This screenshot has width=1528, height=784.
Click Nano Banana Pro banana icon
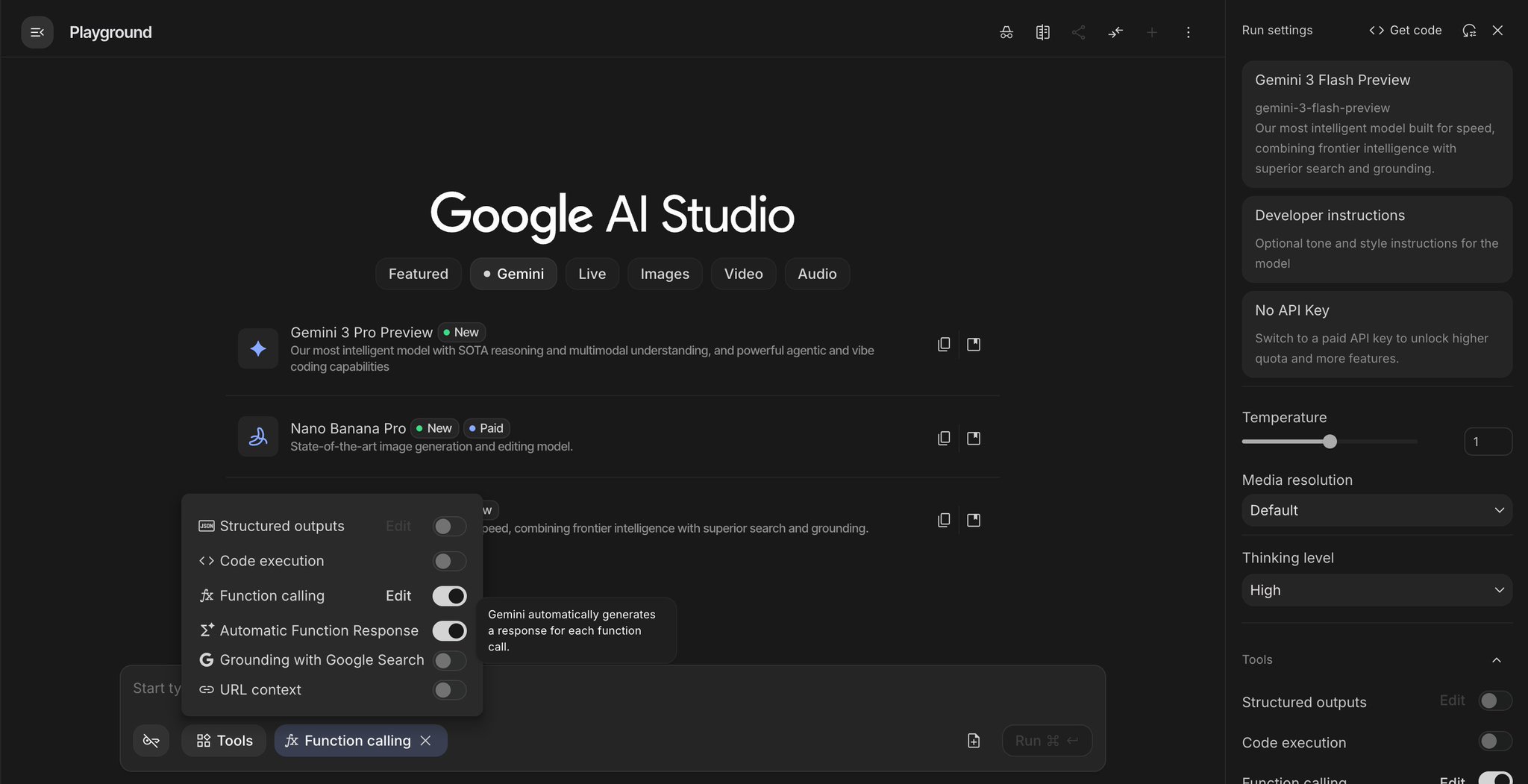point(258,436)
